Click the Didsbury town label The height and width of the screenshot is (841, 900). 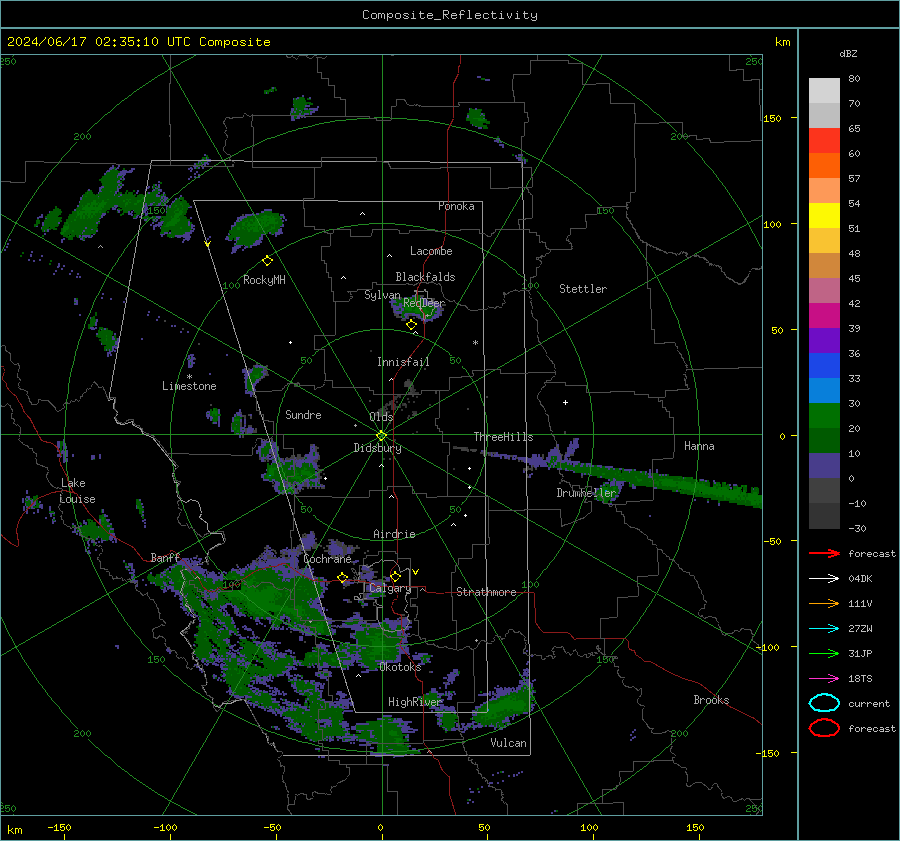(378, 448)
